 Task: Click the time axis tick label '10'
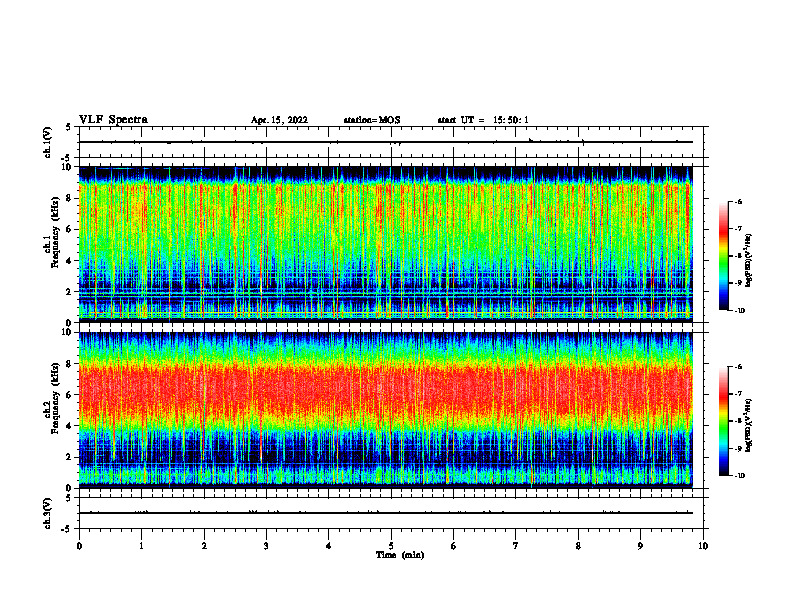pos(703,546)
